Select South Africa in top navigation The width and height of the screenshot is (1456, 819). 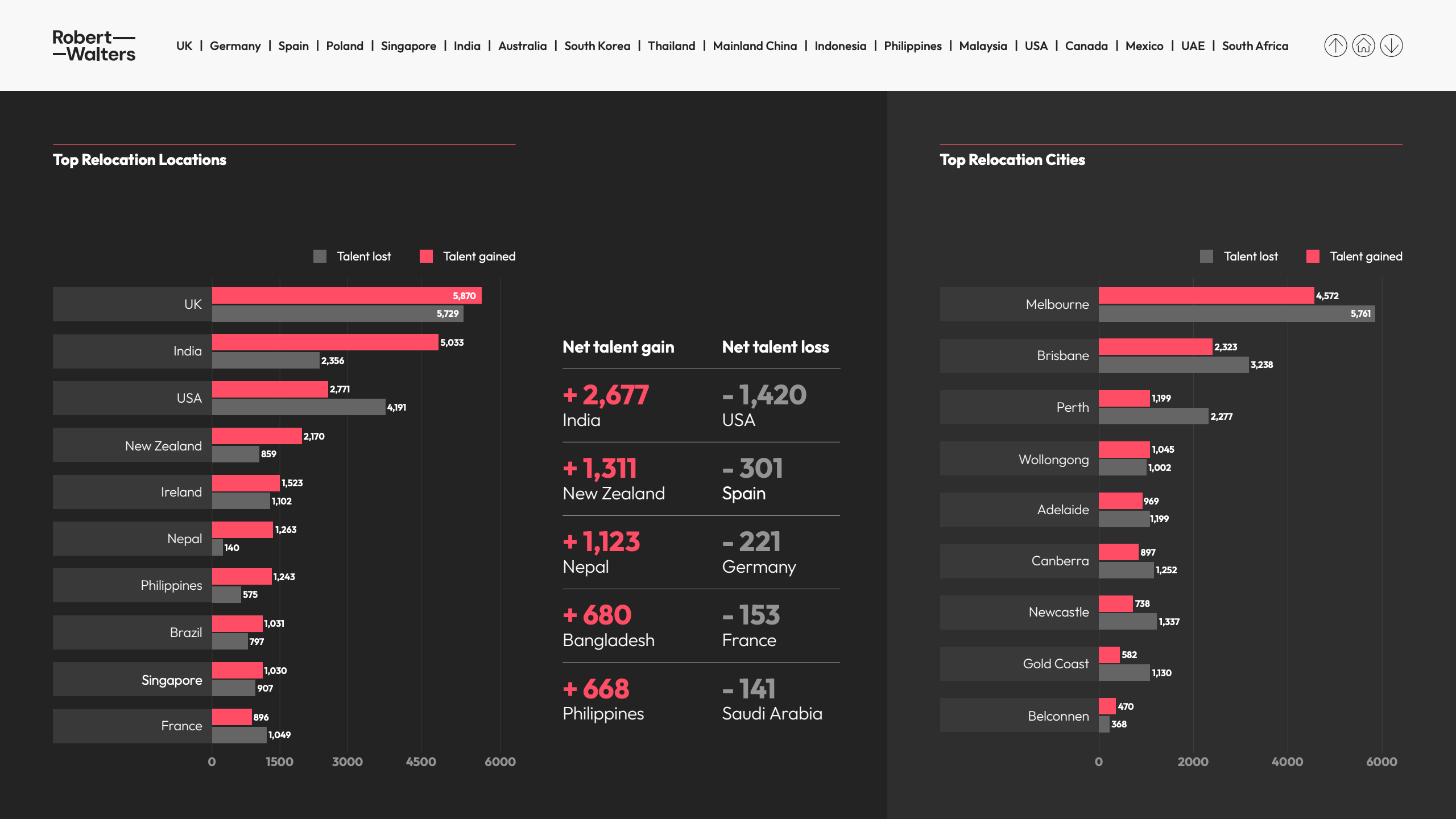click(1255, 46)
